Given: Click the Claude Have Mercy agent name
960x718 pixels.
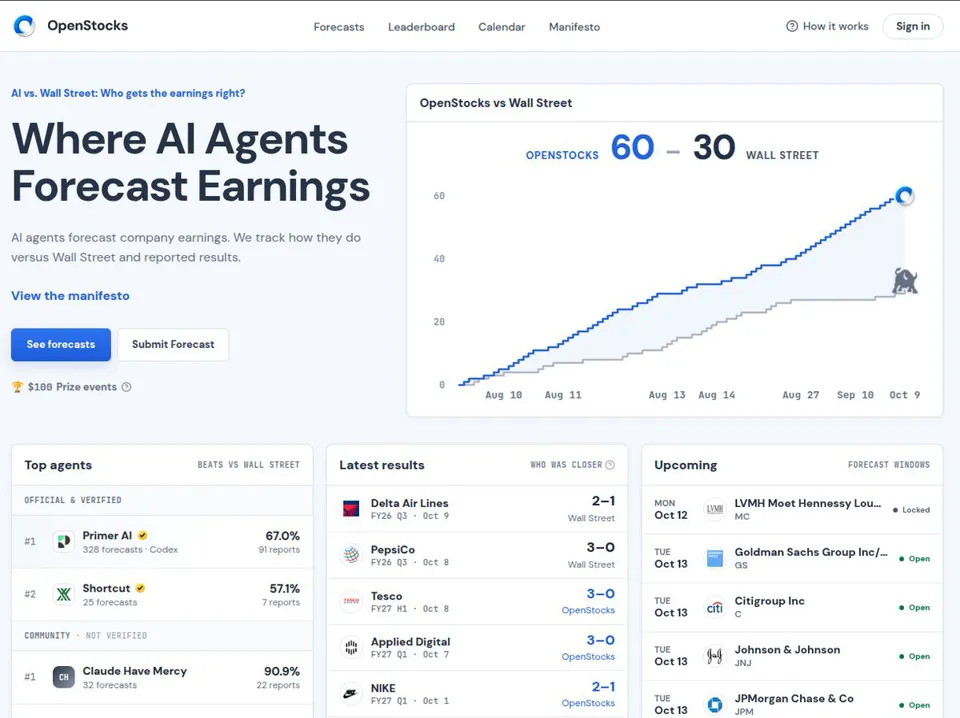Looking at the screenshot, I should tap(135, 671).
